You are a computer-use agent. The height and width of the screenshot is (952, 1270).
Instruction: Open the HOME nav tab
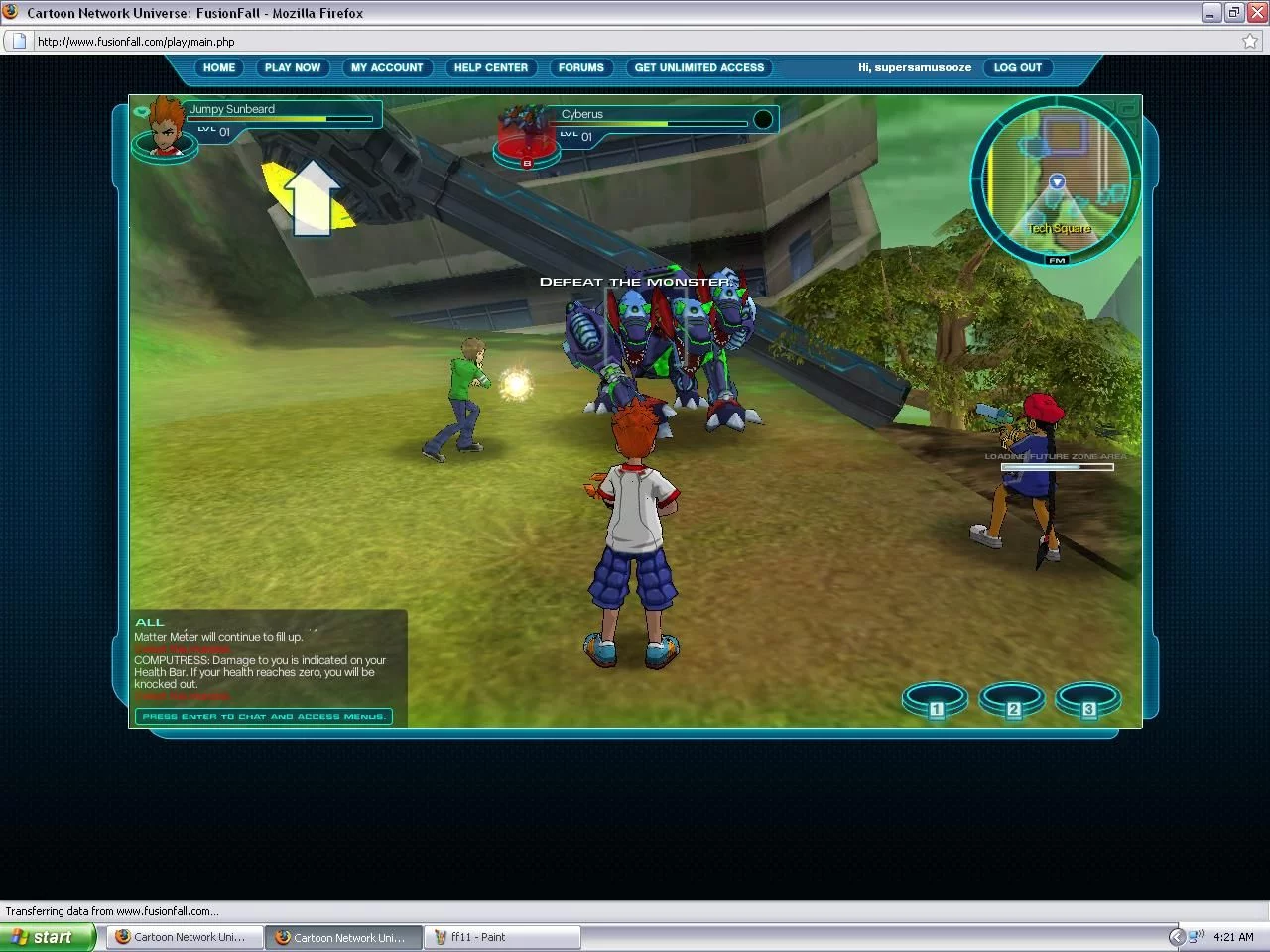click(x=219, y=67)
